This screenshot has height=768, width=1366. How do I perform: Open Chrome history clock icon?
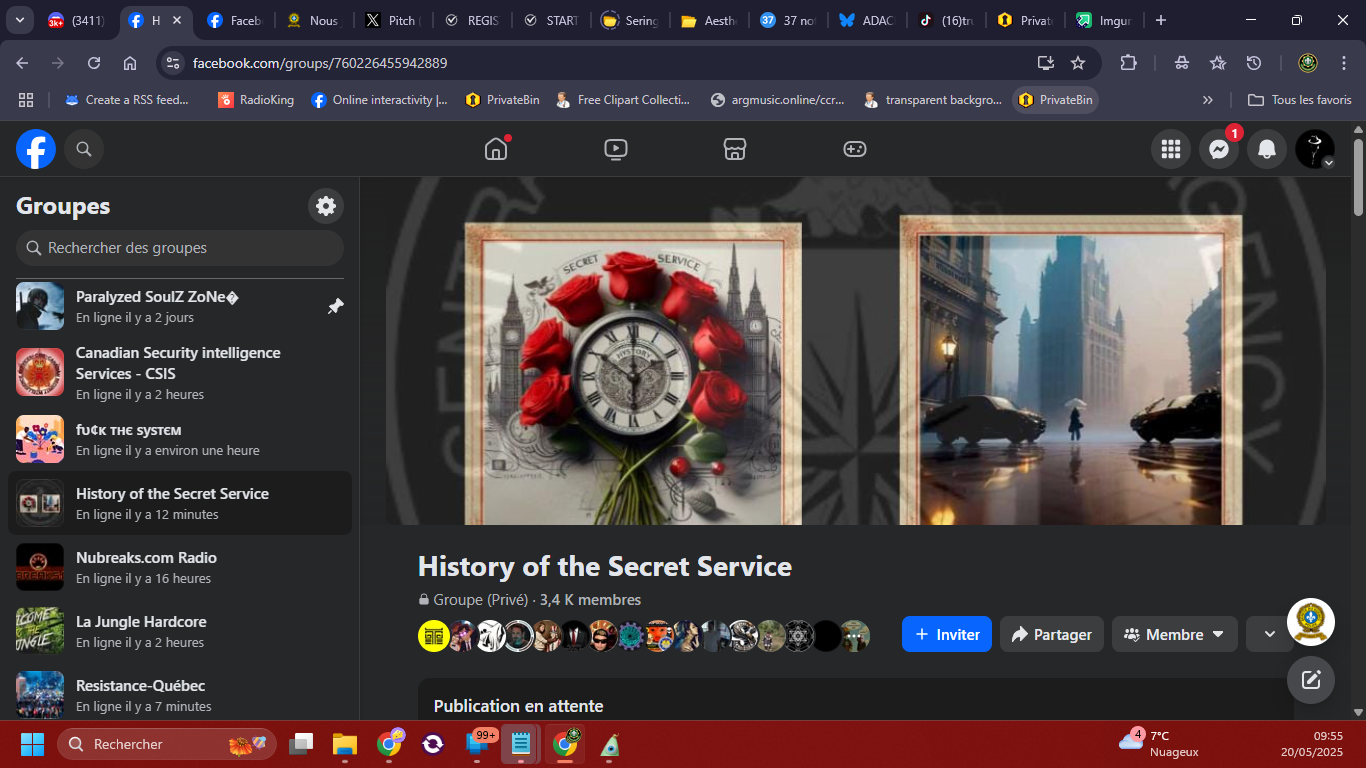pos(1254,63)
